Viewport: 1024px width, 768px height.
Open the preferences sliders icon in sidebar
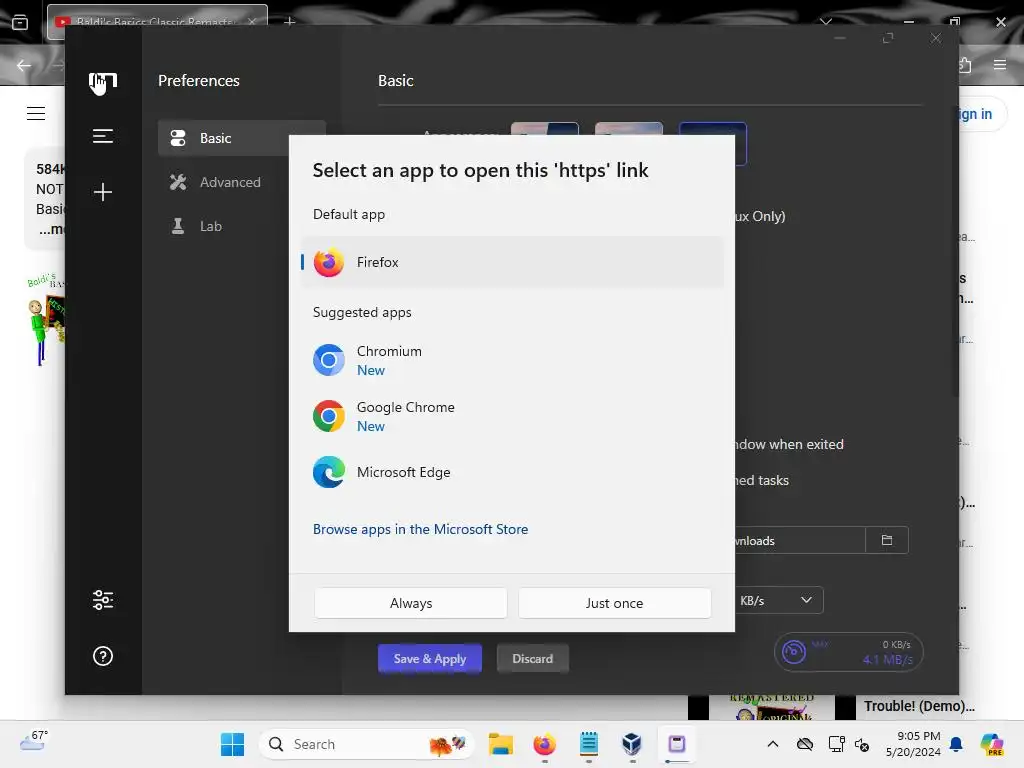tap(103, 600)
